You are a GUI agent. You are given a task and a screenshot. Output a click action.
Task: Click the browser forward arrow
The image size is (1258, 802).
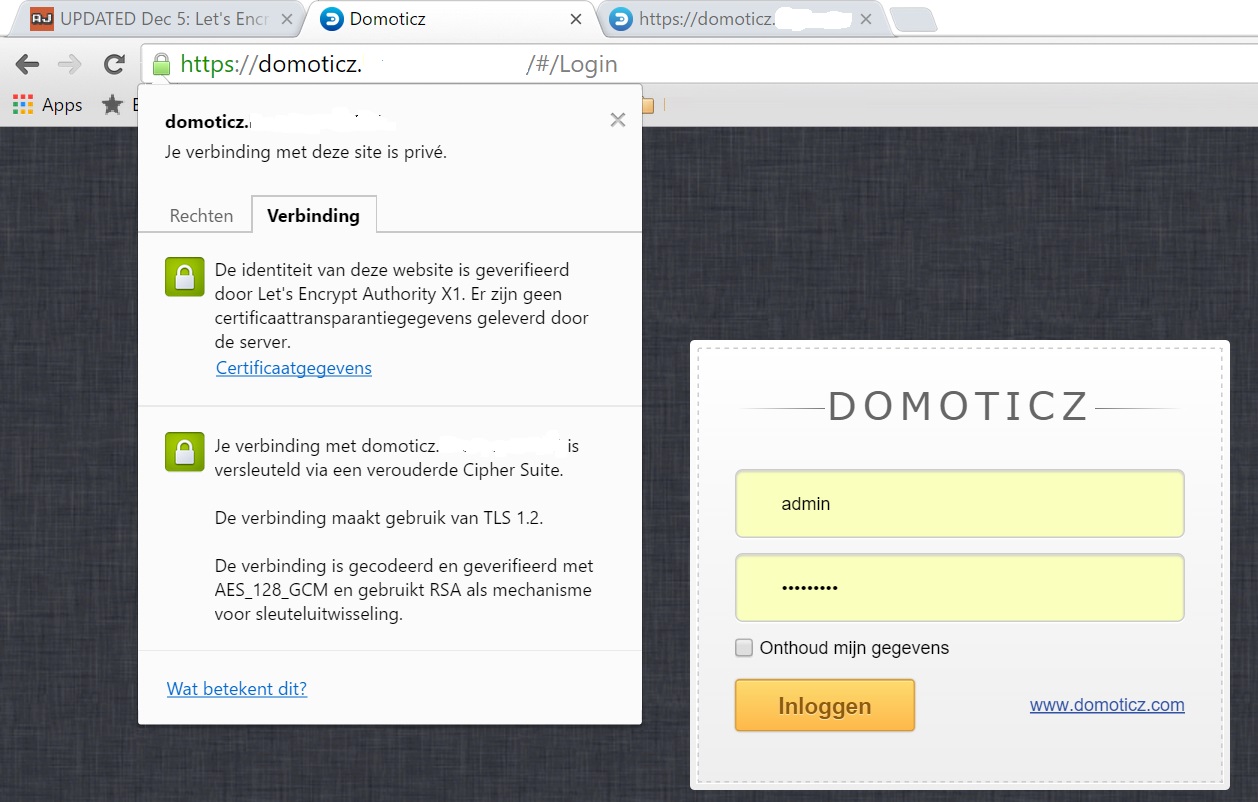pos(70,65)
